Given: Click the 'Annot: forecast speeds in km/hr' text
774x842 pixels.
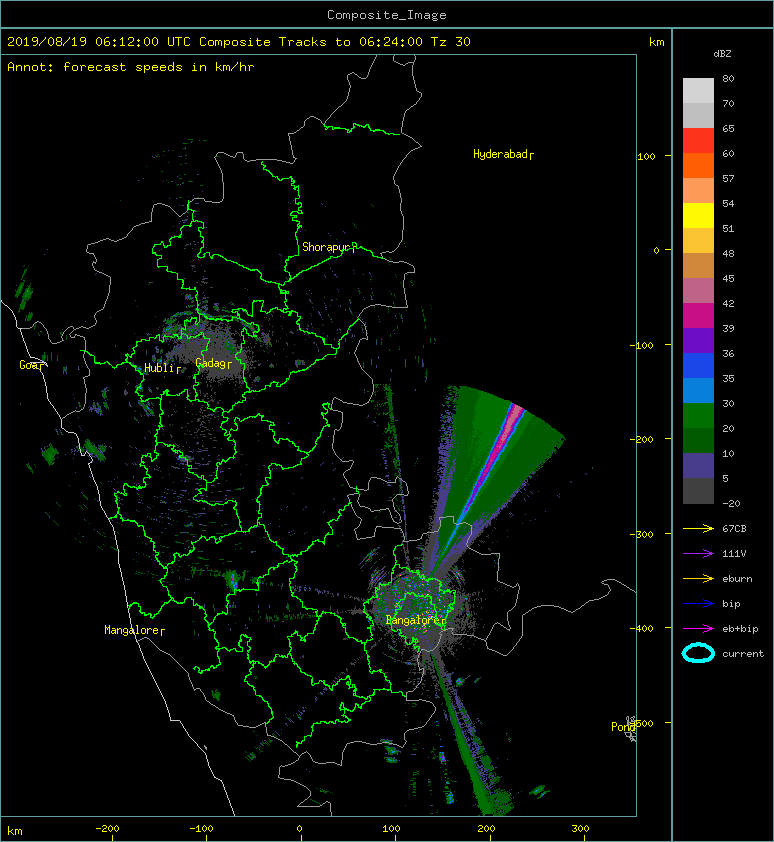Looking at the screenshot, I should coord(131,67).
